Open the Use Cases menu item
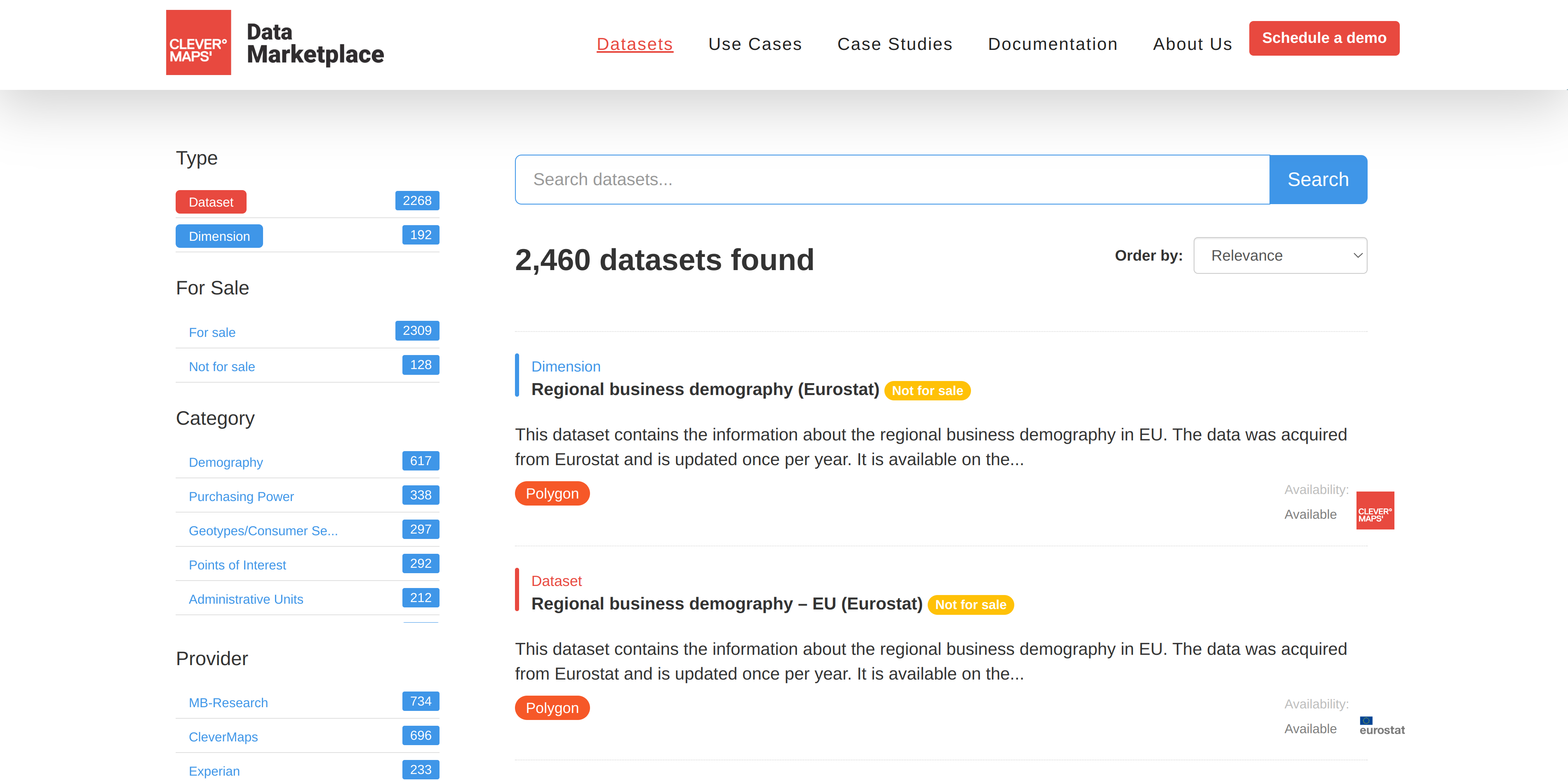Screen dimensions: 1568x781 pos(755,44)
